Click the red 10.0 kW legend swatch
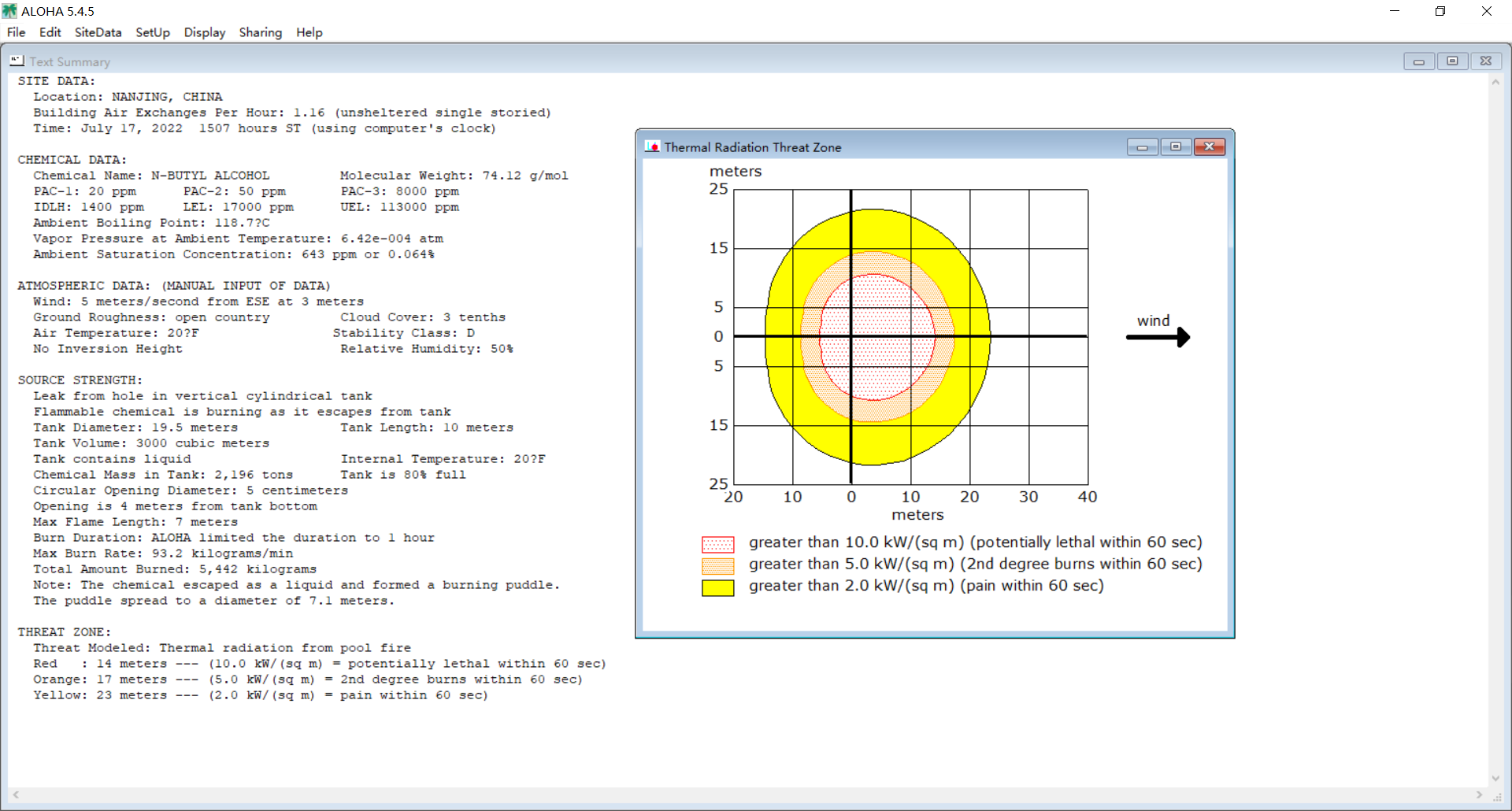The image size is (1512, 811). 717,544
